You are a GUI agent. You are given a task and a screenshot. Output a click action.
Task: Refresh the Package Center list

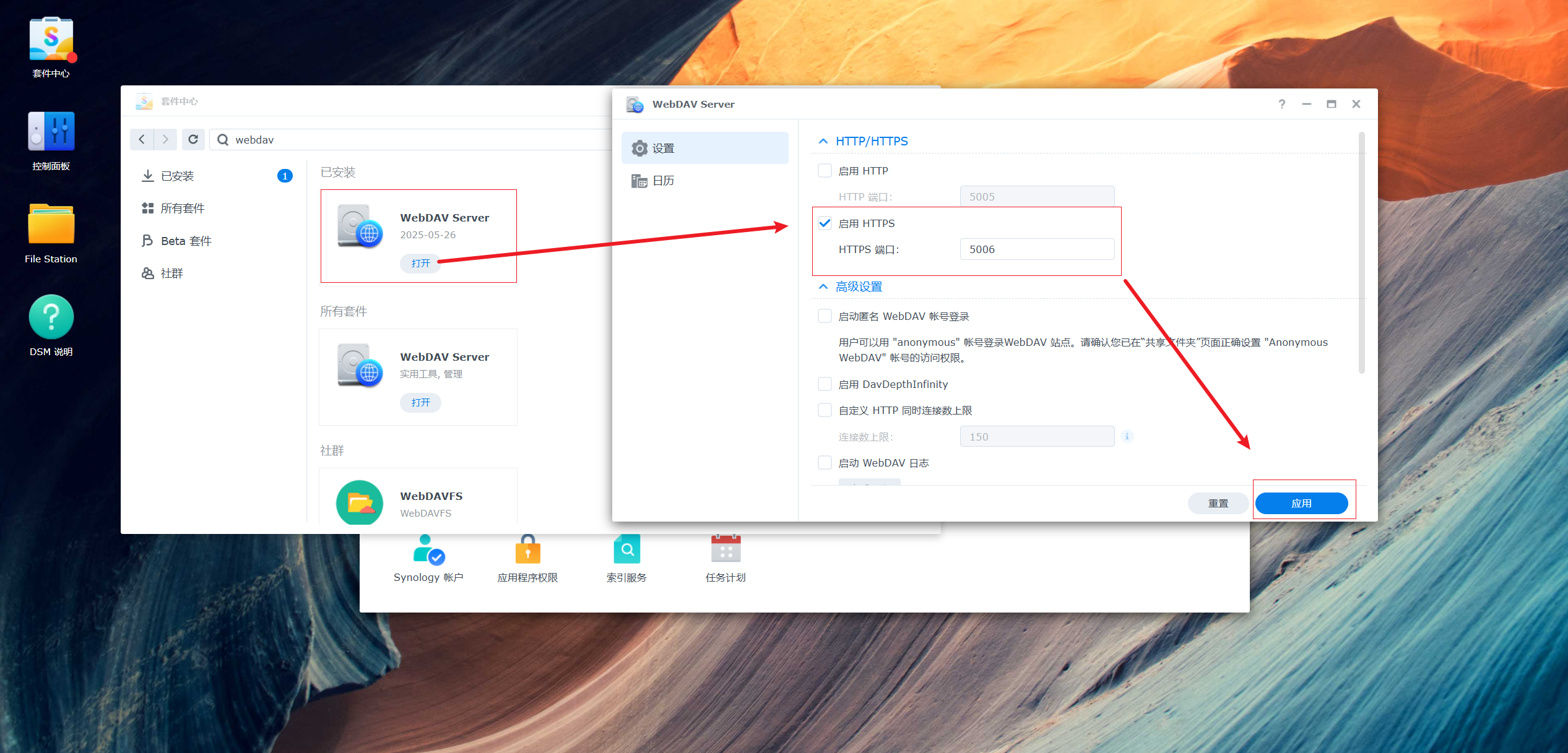193,139
